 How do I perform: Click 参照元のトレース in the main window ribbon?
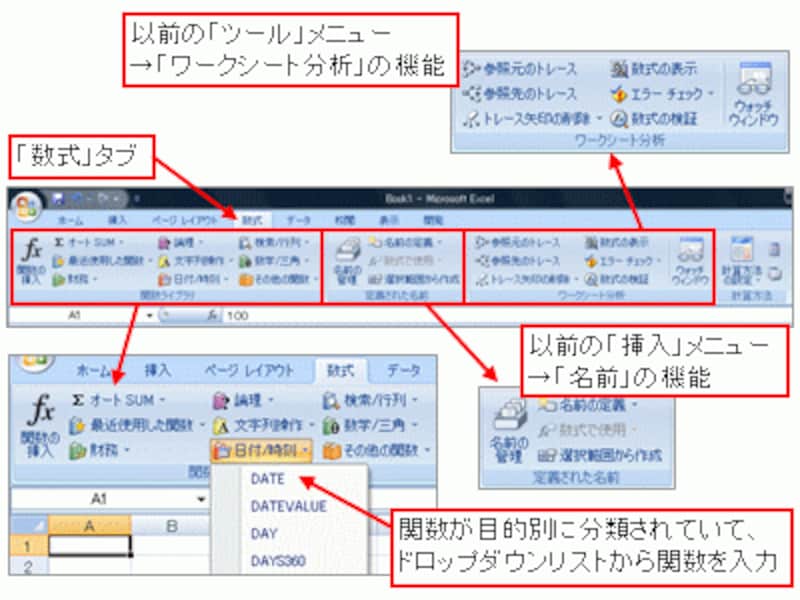click(517, 242)
